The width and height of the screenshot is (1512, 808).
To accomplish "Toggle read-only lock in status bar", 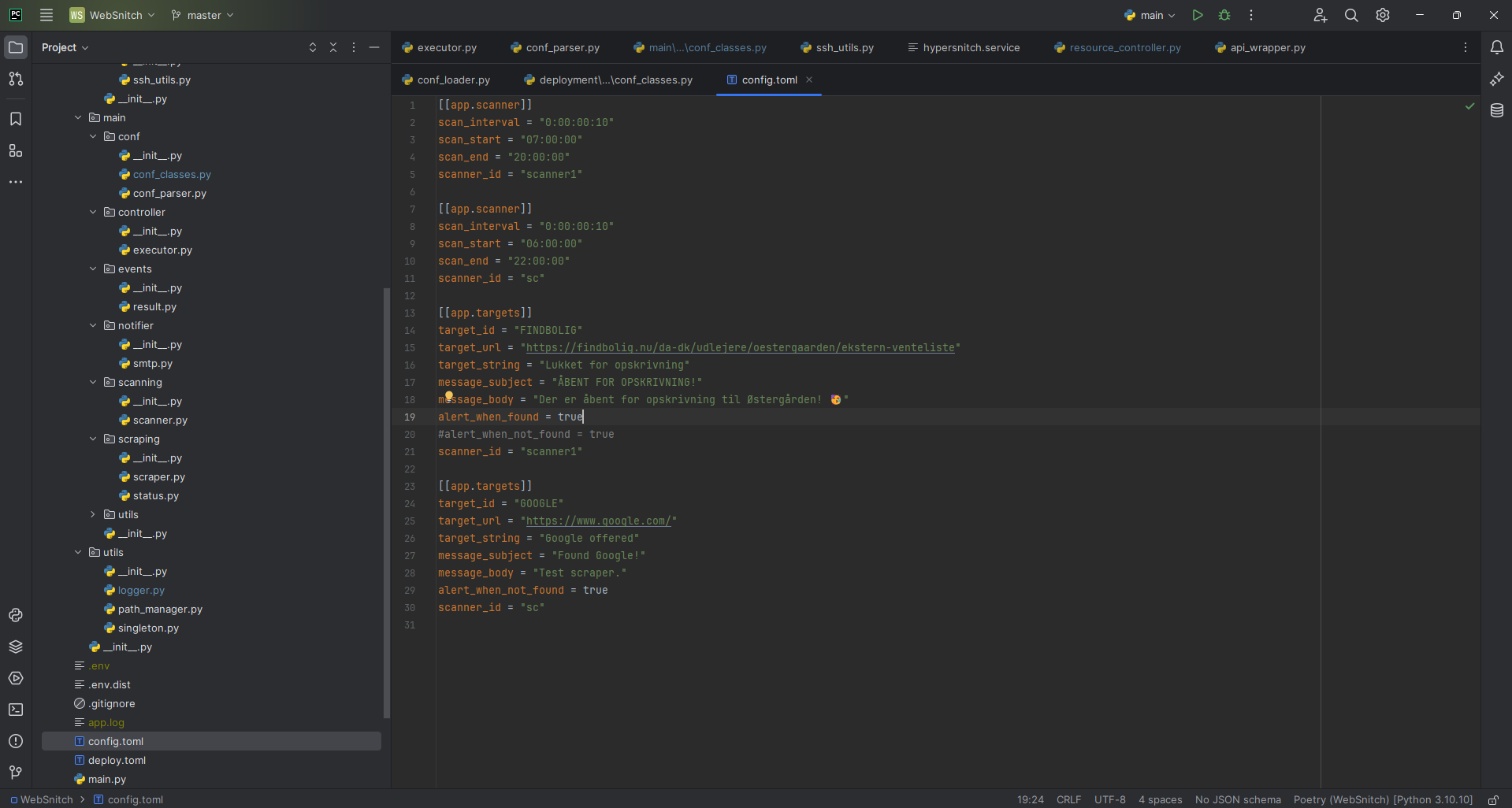I will [x=1493, y=799].
